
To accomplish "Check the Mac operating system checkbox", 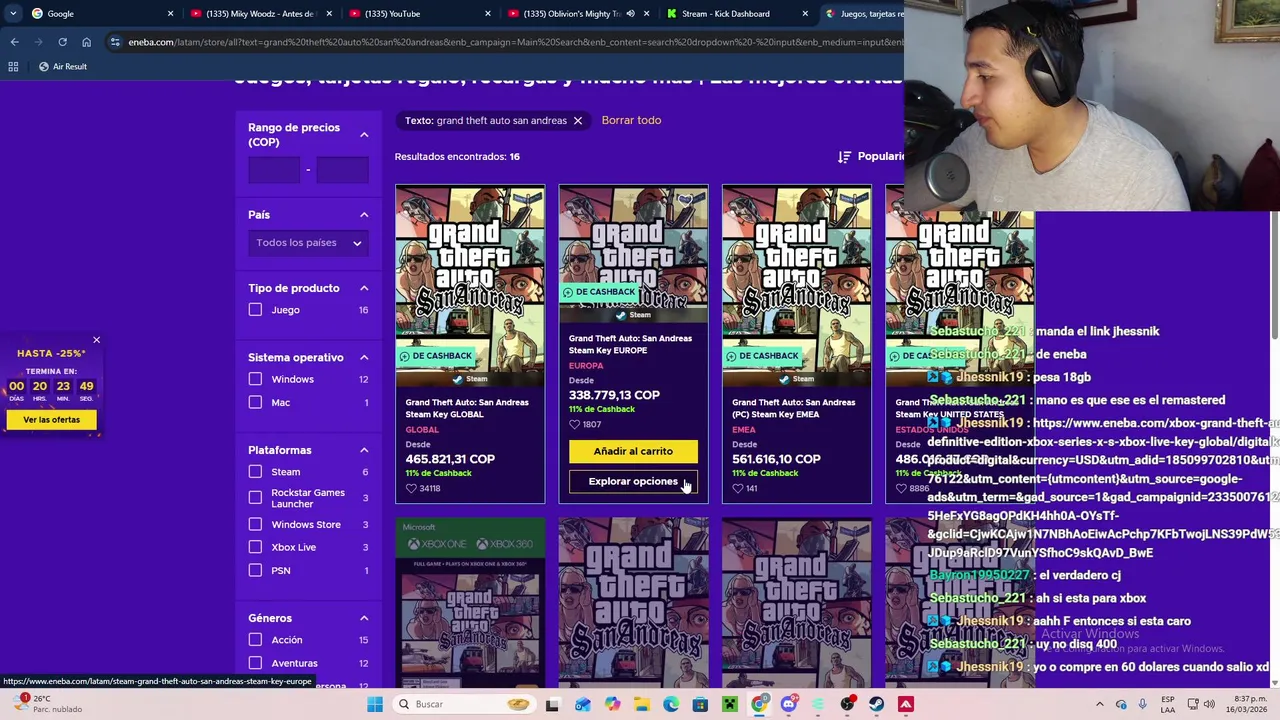I will click(x=255, y=402).
